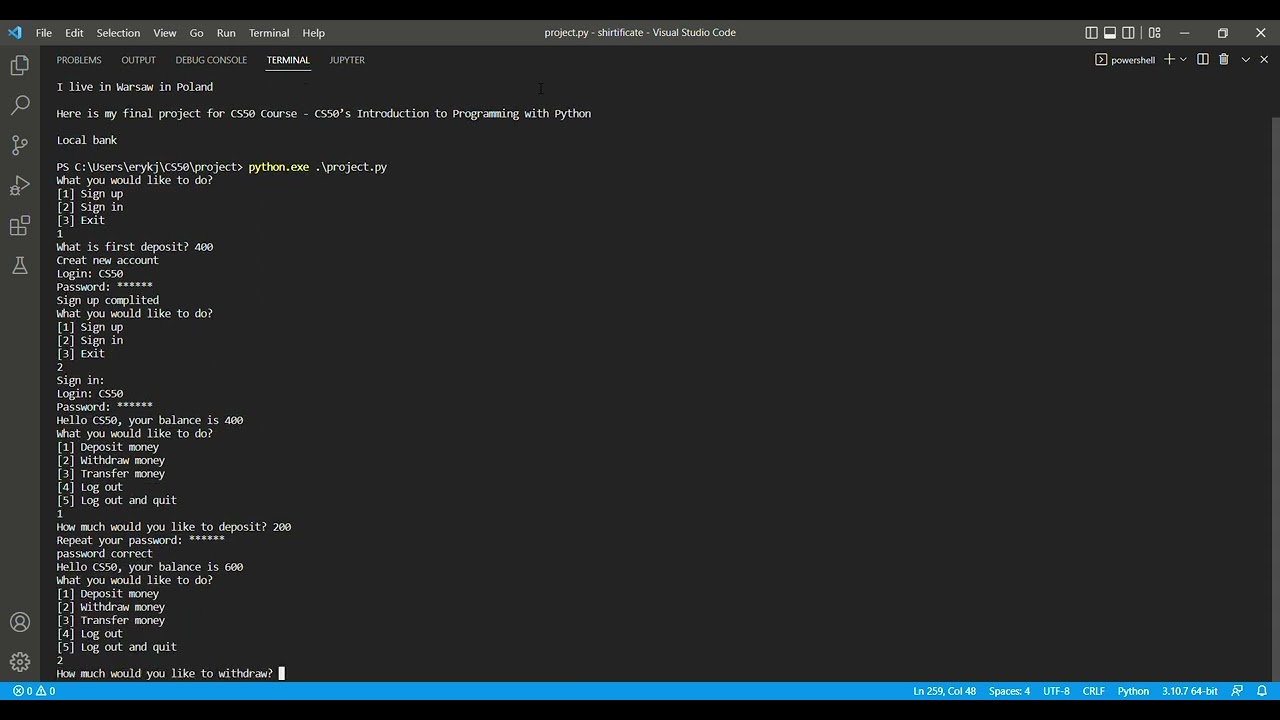This screenshot has width=1280, height=720.
Task: Open the launch profile dropdown arrow
Action: tap(1183, 60)
